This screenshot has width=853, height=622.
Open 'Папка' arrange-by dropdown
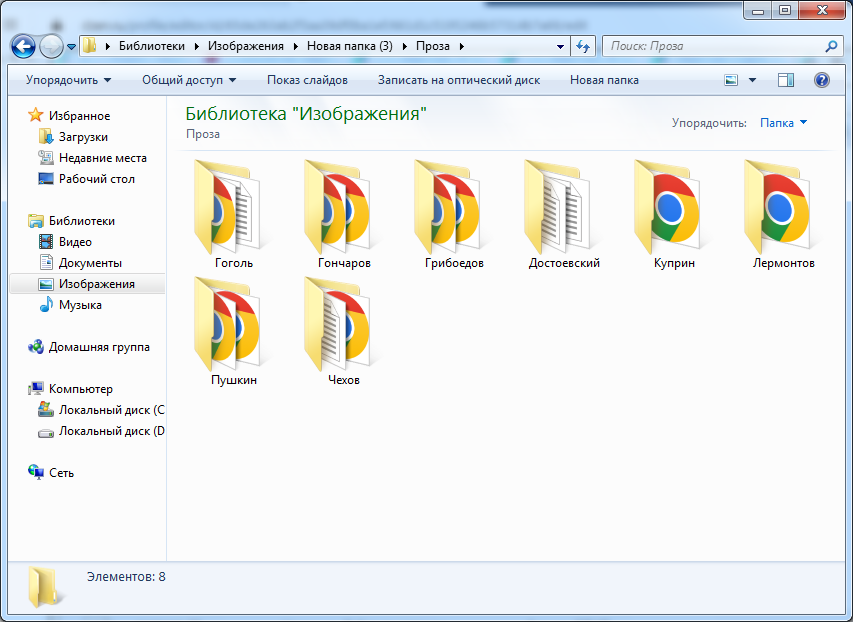click(x=783, y=123)
